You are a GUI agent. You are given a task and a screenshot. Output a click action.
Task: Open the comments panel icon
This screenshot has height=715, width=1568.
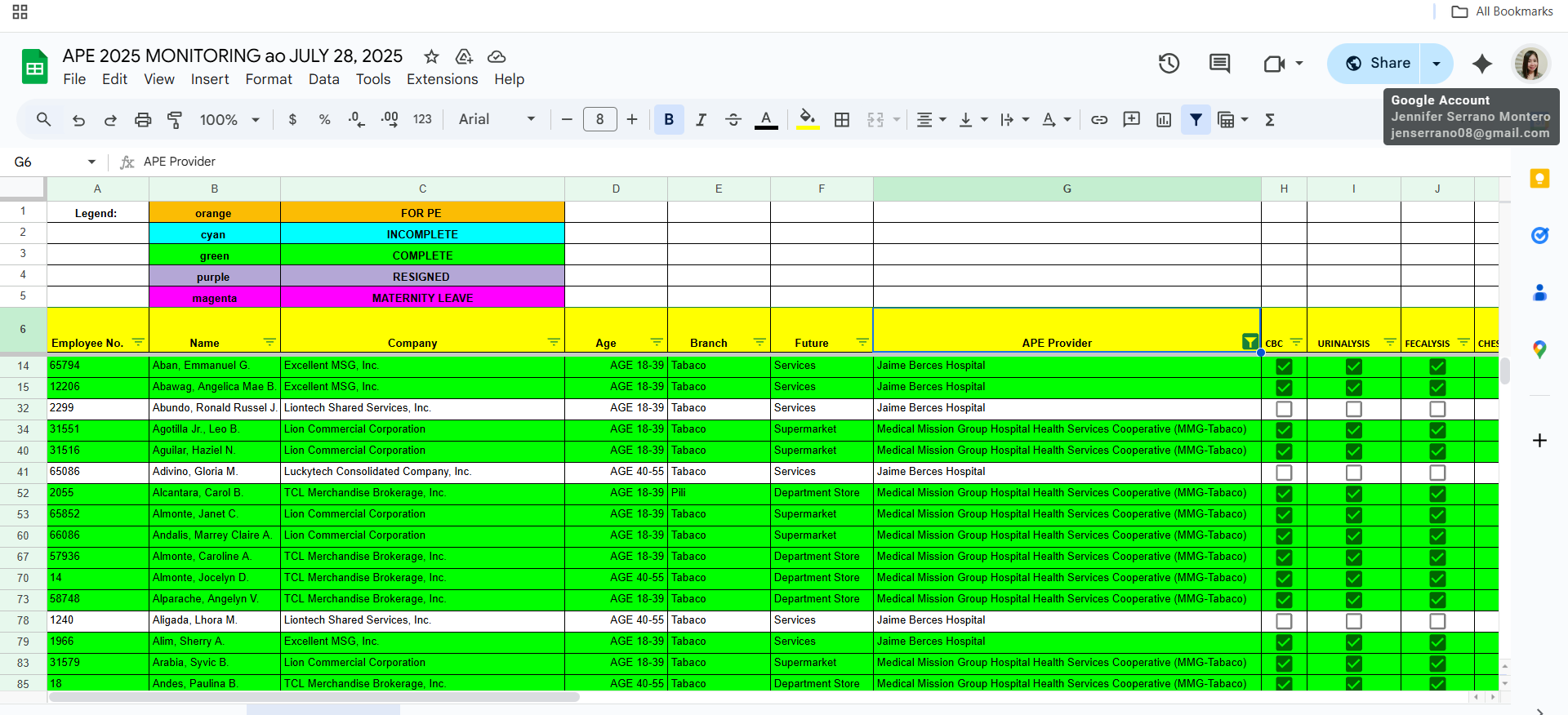pos(1219,64)
